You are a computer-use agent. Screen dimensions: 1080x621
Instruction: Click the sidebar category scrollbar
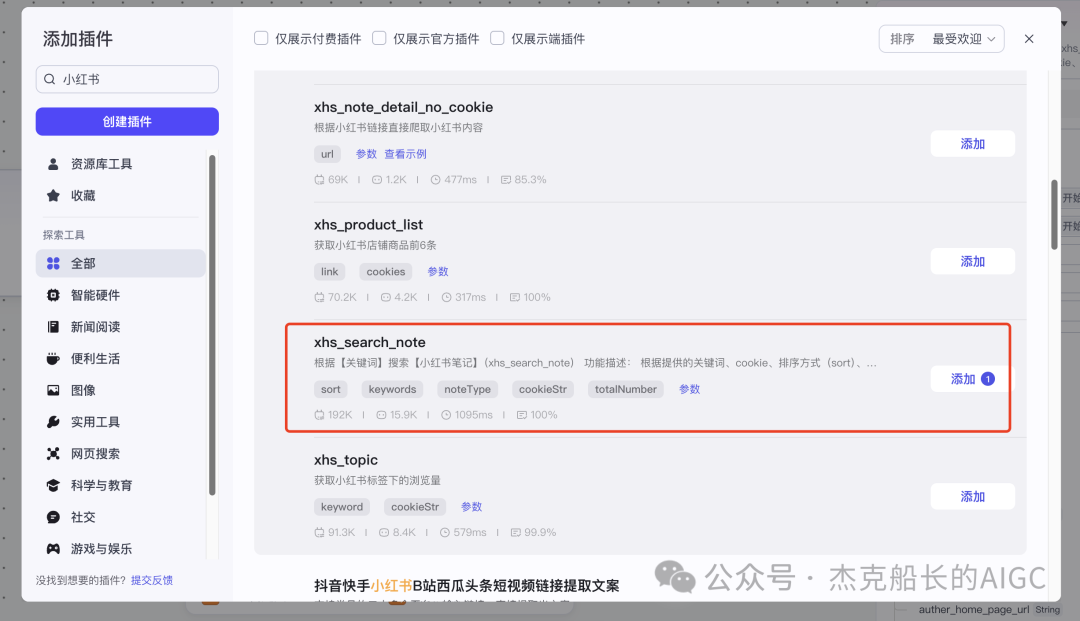click(212, 325)
